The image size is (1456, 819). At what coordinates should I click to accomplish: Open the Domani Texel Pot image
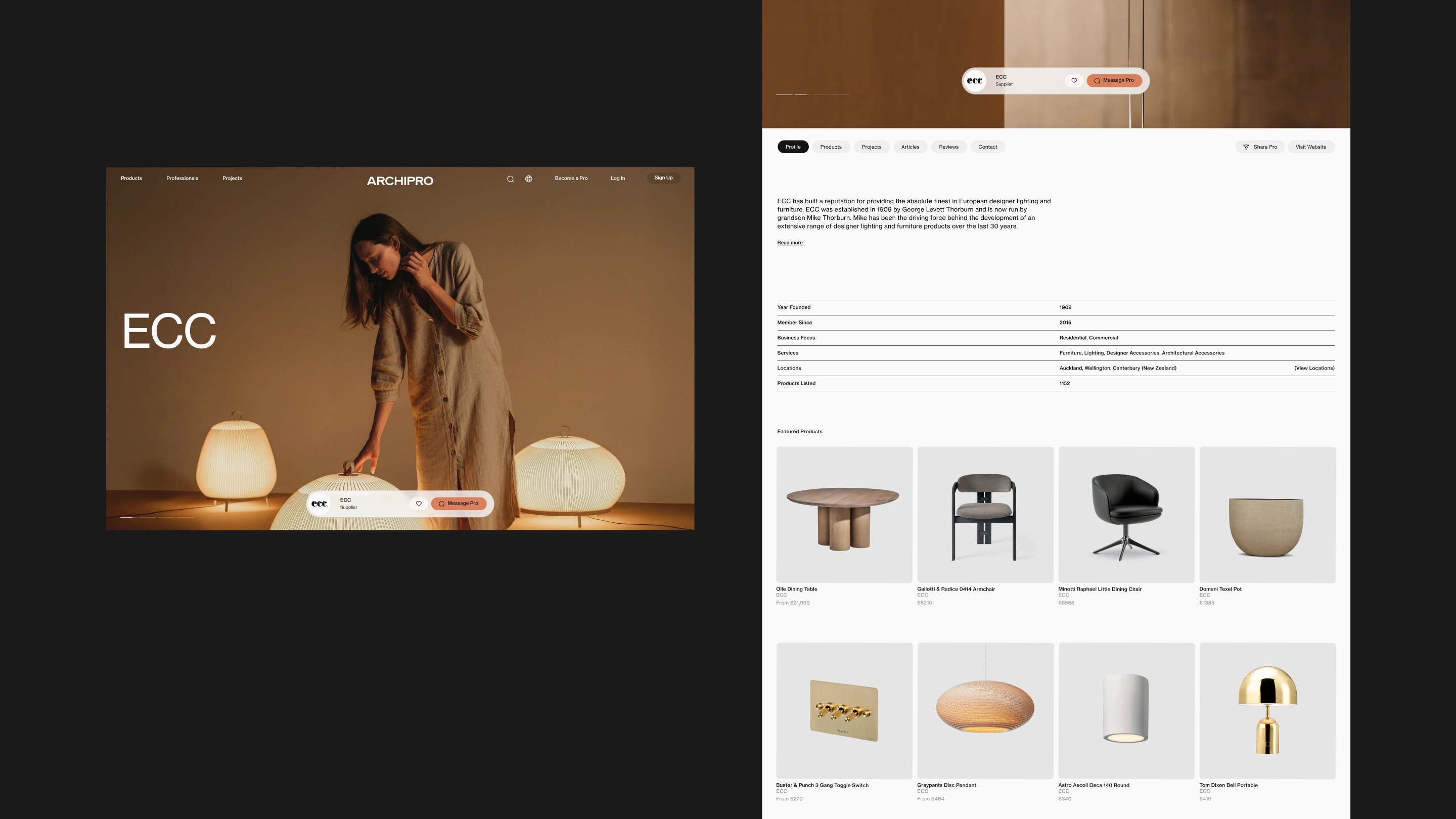click(1267, 515)
